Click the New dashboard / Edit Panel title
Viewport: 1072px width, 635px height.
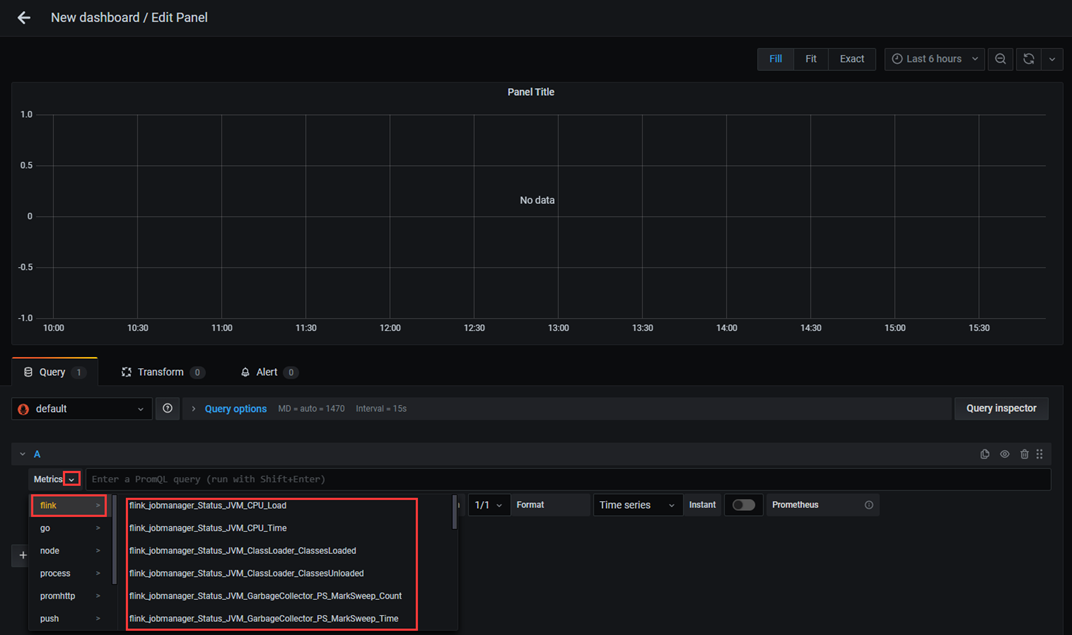tap(129, 18)
